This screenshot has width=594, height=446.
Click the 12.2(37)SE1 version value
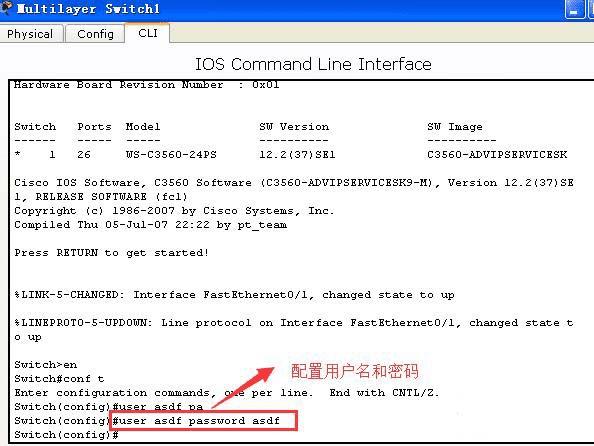[297, 155]
